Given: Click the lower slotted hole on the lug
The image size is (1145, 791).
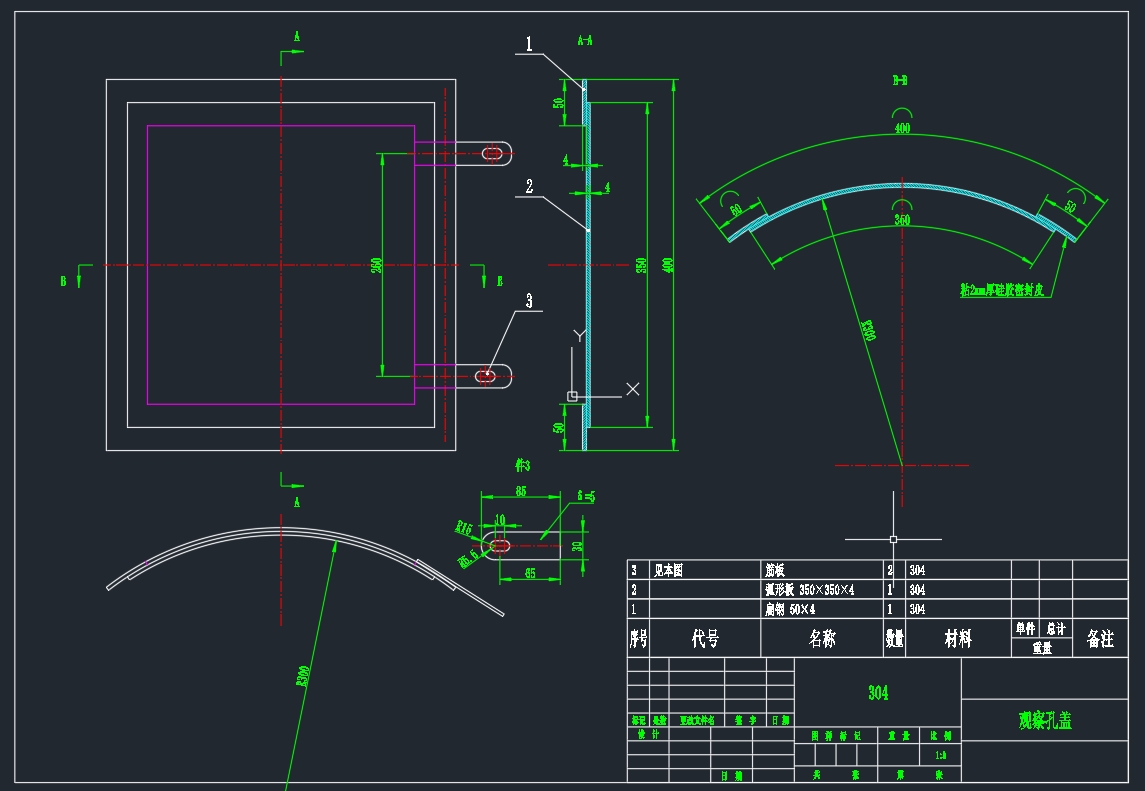Looking at the screenshot, I should (x=486, y=376).
